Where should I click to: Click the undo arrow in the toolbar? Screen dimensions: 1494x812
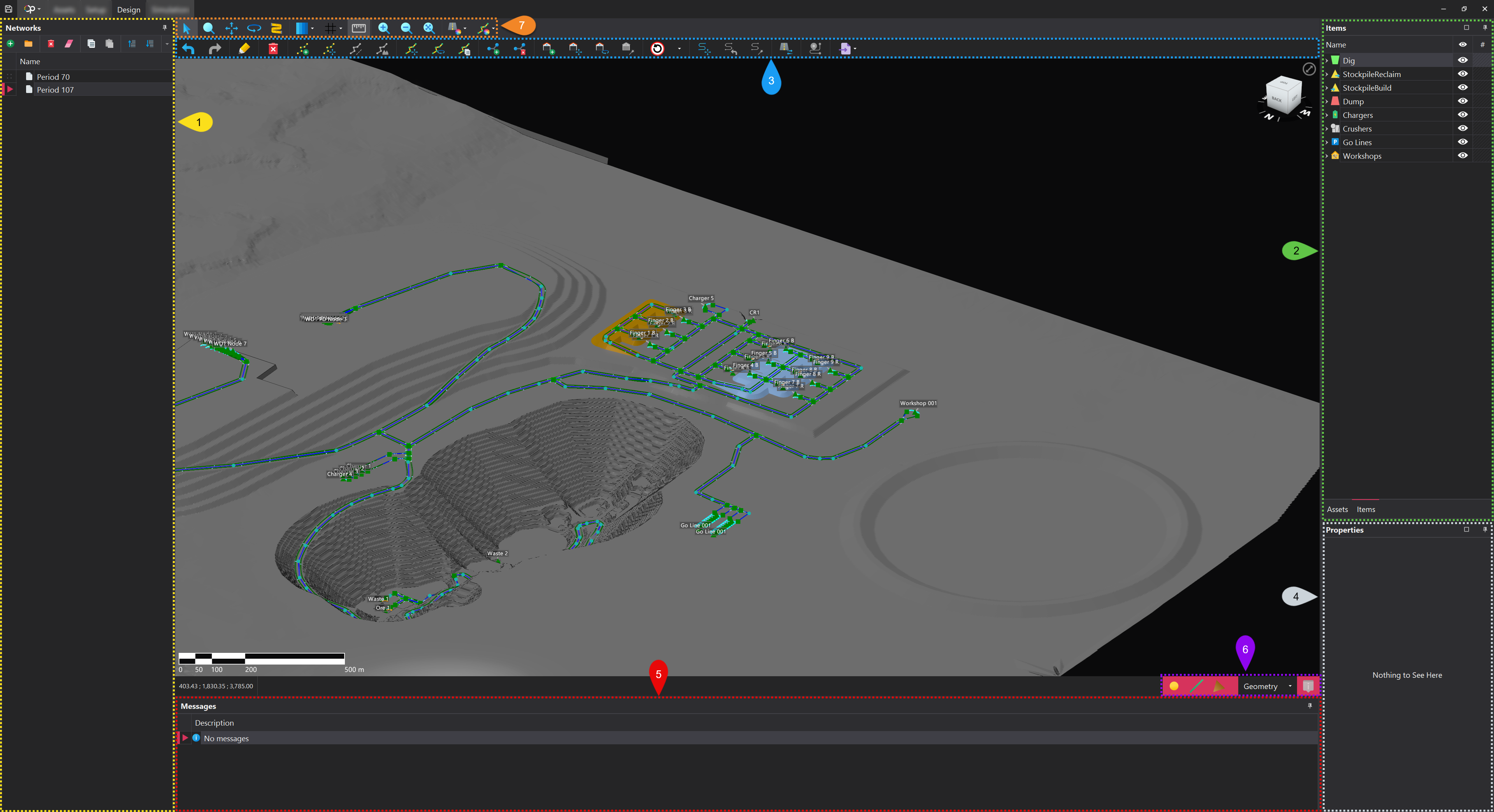(188, 49)
